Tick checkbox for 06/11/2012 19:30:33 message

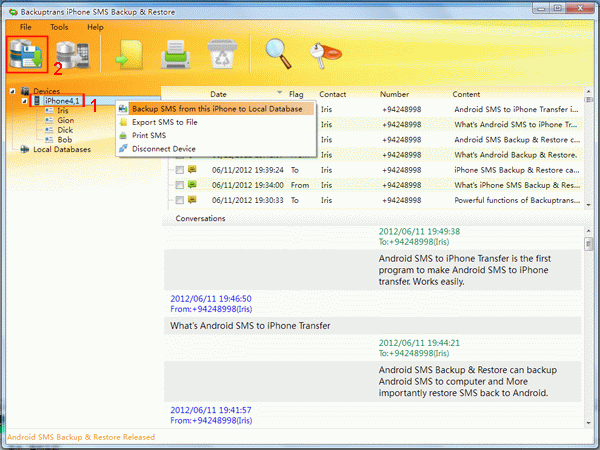click(179, 200)
